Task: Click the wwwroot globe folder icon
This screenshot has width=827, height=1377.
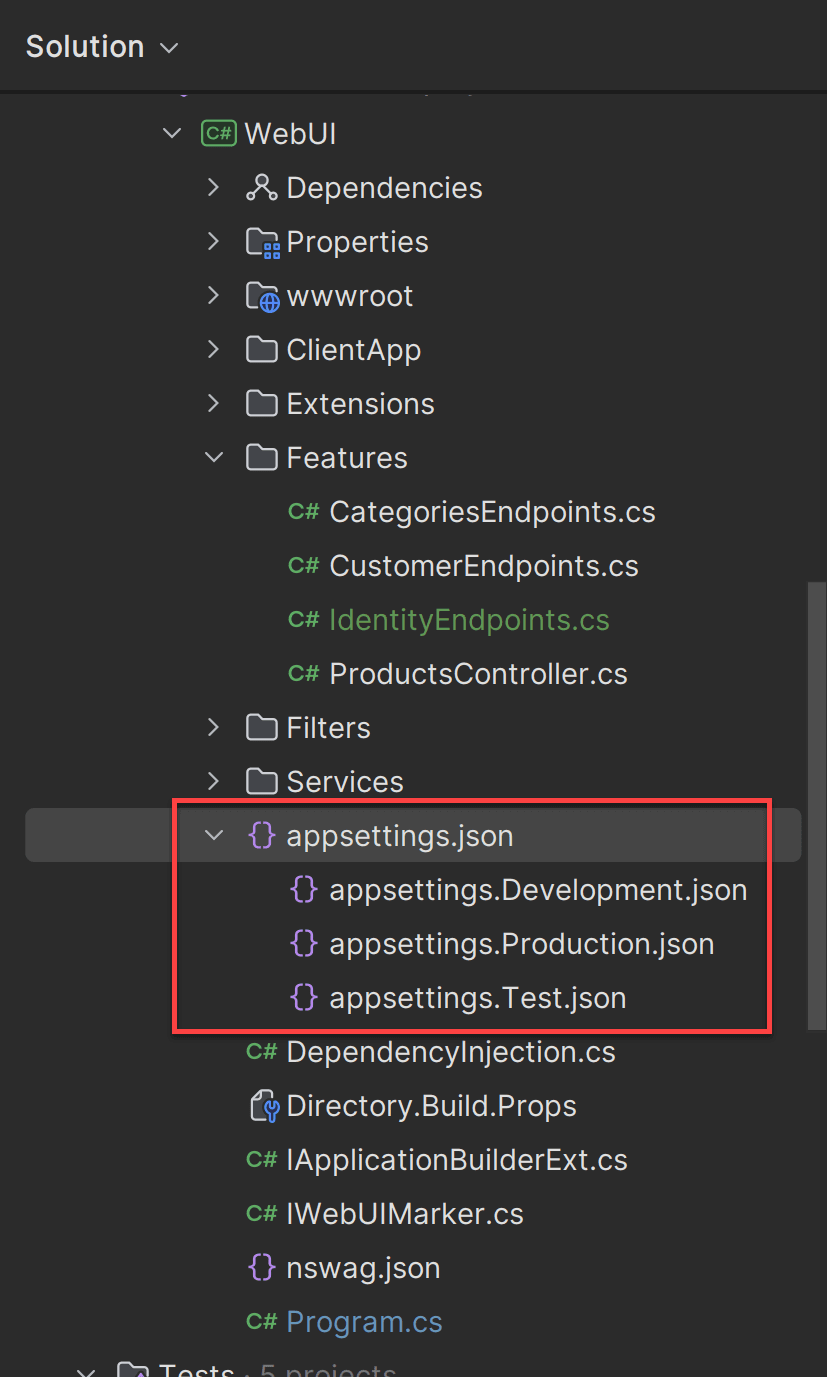Action: tap(261, 296)
